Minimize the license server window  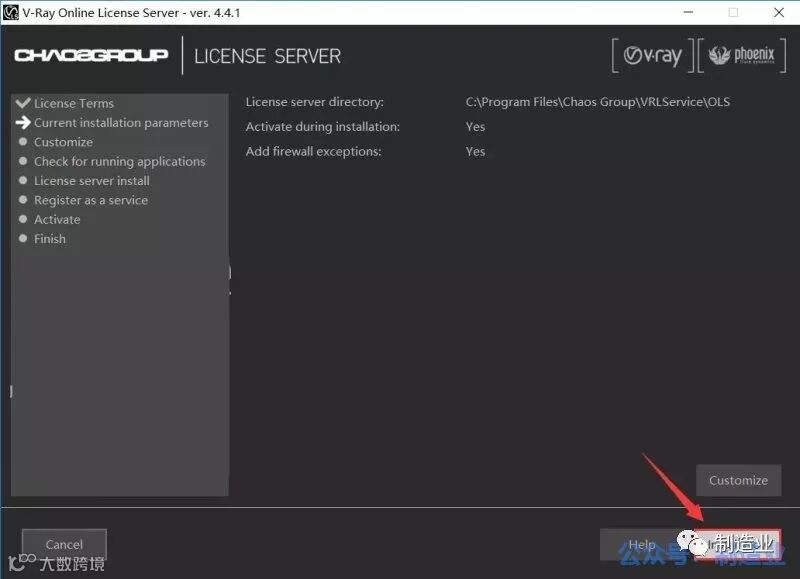(688, 12)
